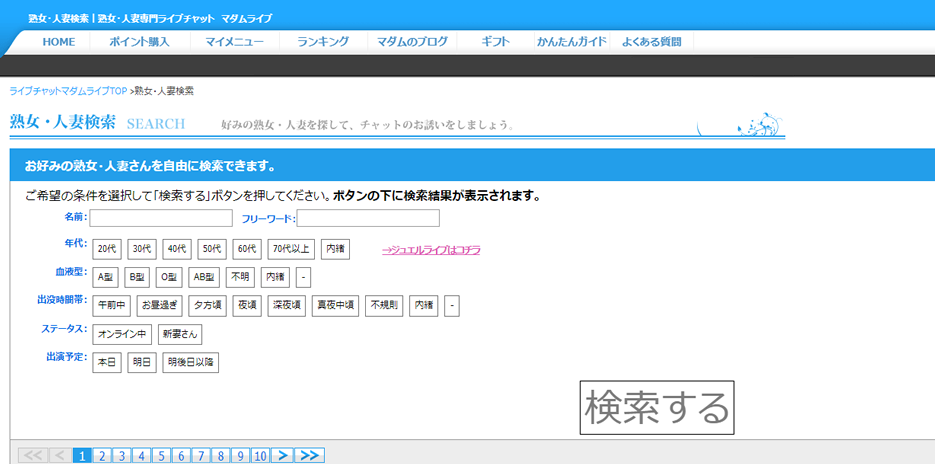Image resolution: width=935 pixels, height=464 pixels.
Task: Go to マイメニュー in navigation
Action: [235, 42]
